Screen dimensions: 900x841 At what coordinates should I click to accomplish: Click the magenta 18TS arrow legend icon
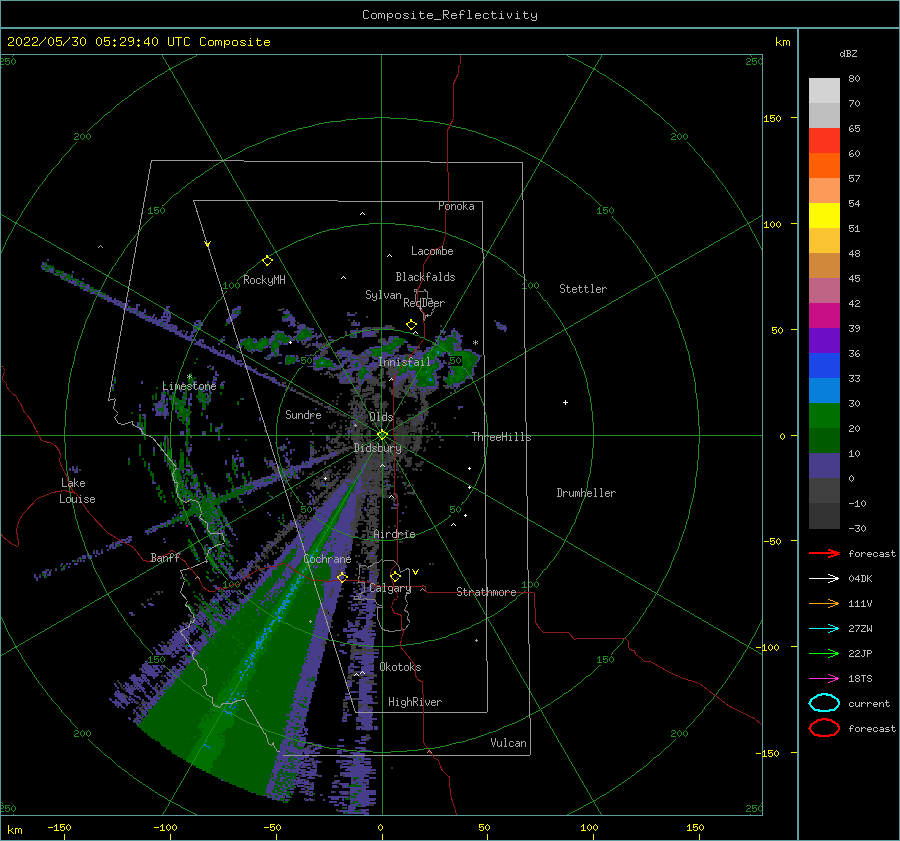coord(824,679)
